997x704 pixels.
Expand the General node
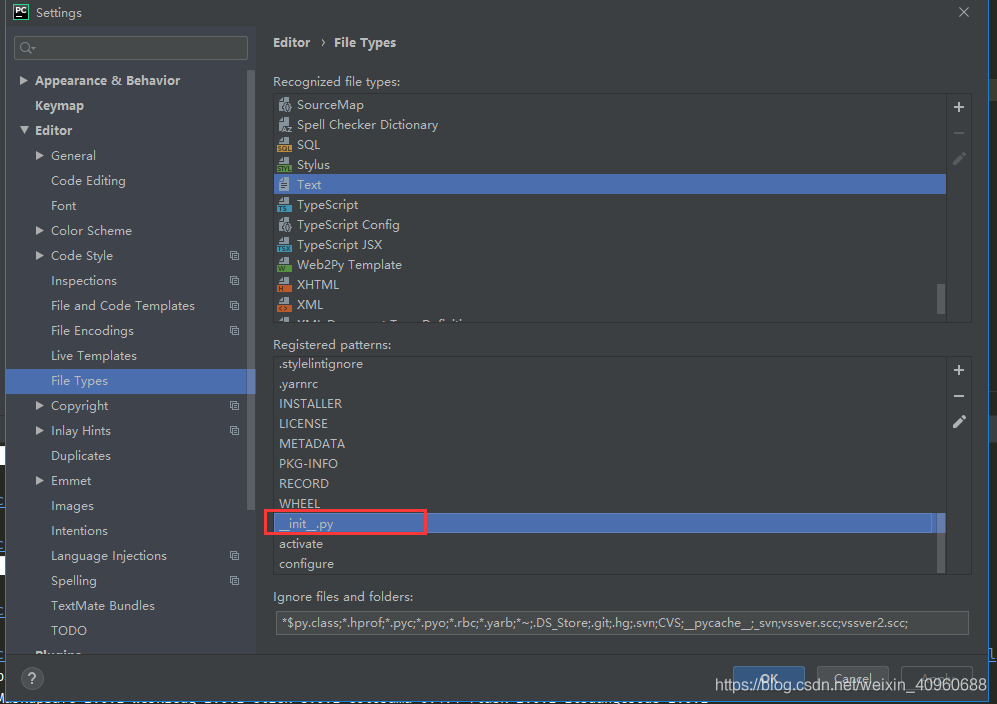coord(39,155)
